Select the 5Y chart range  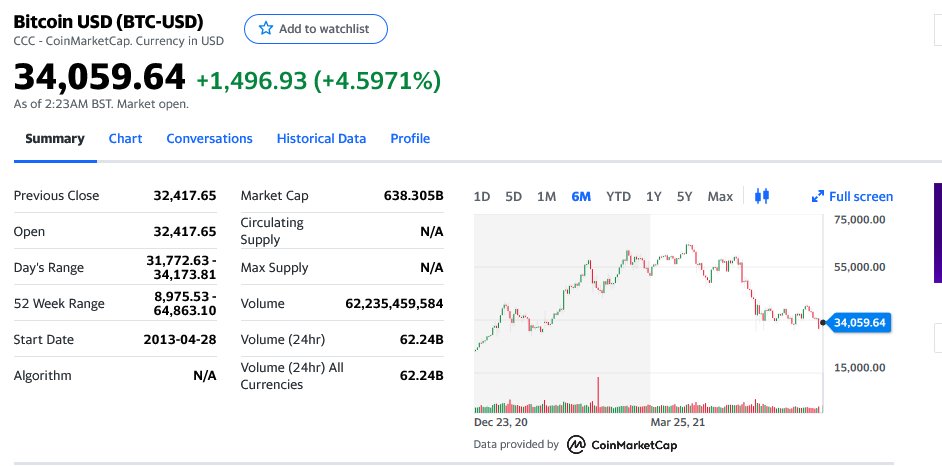click(x=684, y=196)
